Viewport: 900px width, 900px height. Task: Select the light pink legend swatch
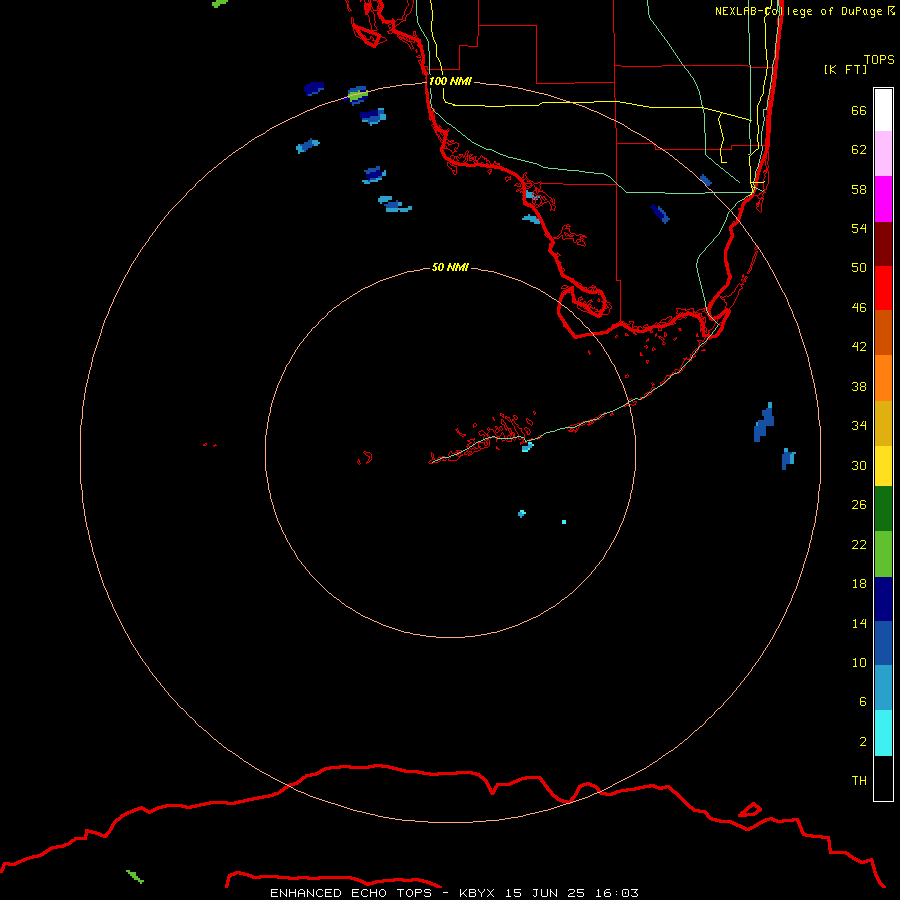883,153
